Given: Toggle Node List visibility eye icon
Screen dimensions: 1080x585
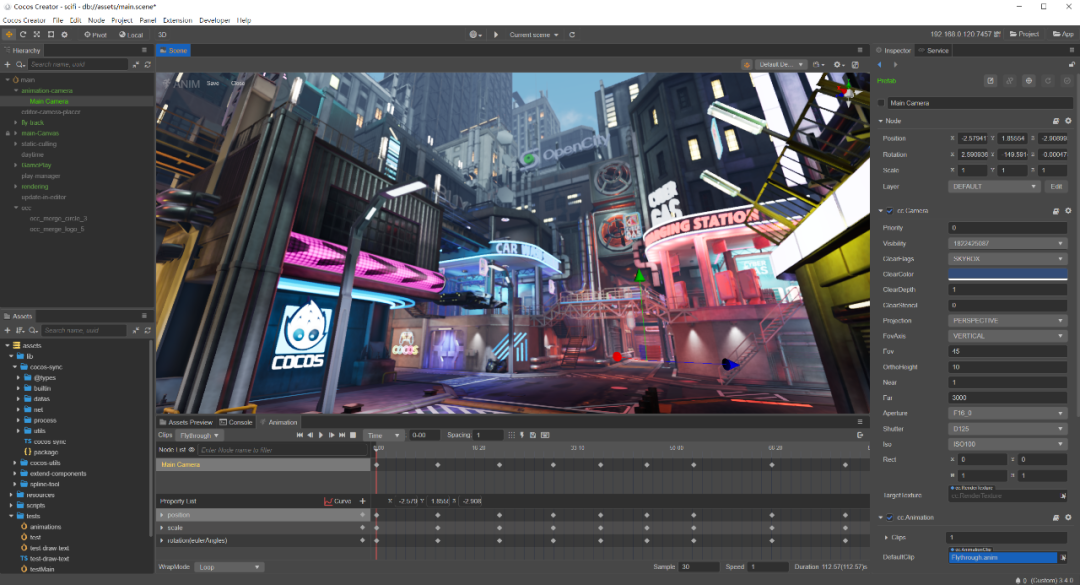Looking at the screenshot, I should 191,450.
